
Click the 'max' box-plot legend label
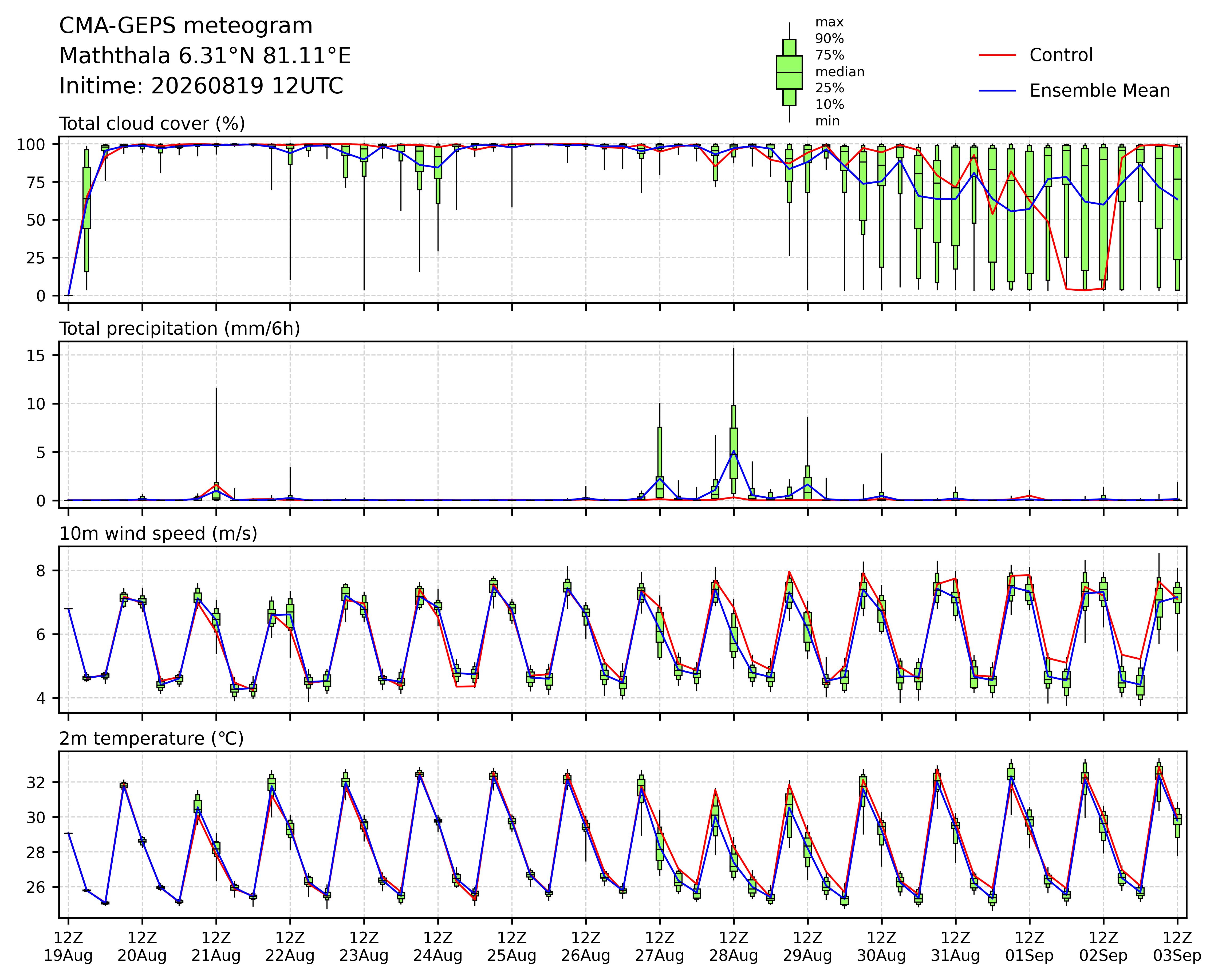(829, 23)
